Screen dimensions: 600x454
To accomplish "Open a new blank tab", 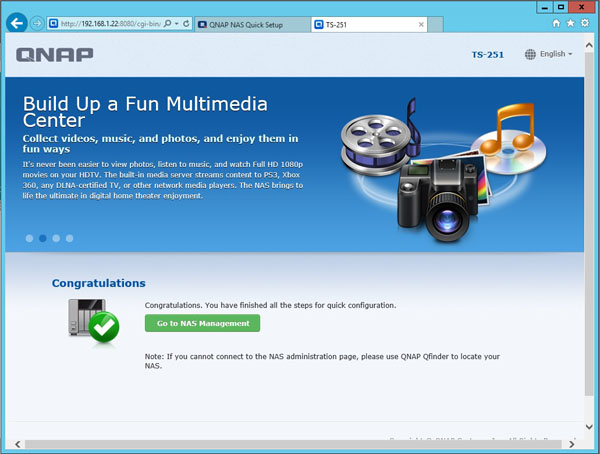I will (435, 24).
